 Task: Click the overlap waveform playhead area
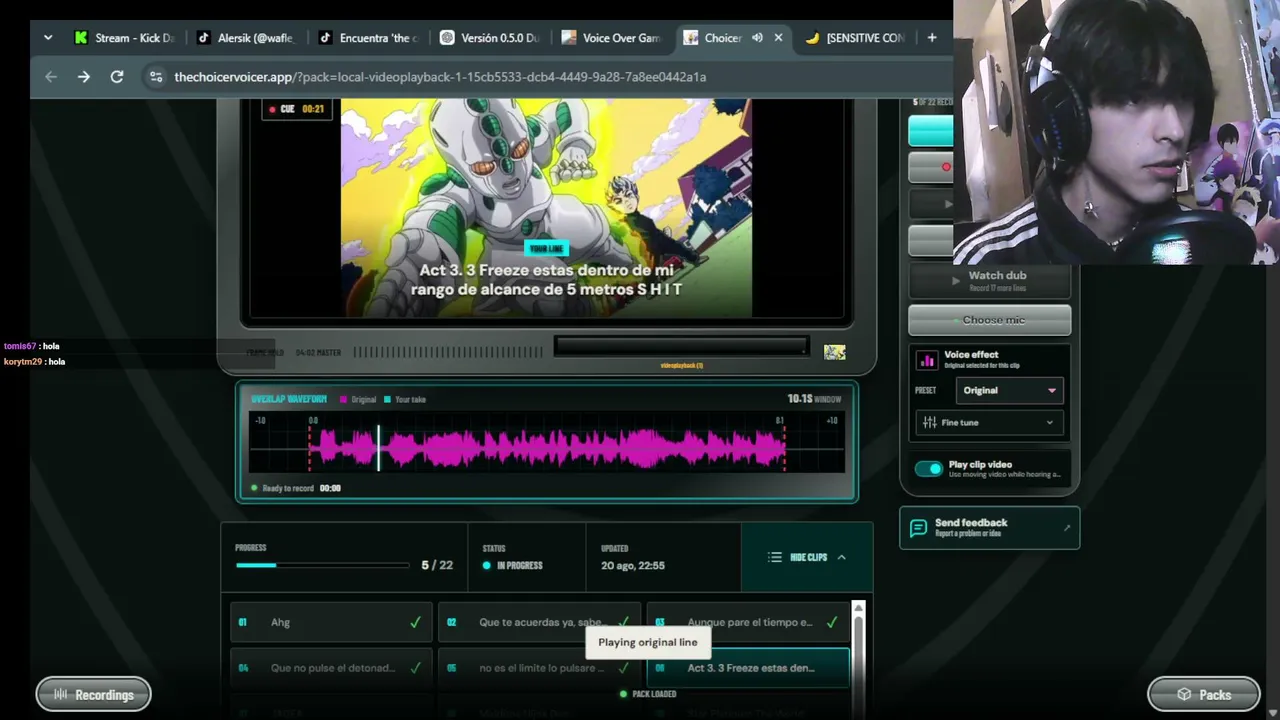(378, 447)
